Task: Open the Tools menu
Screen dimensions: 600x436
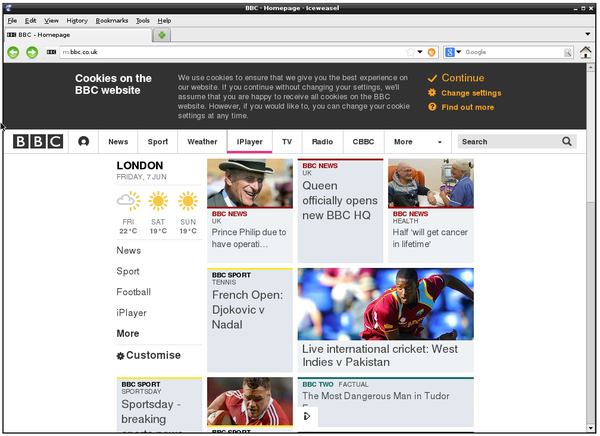Action: coord(143,21)
